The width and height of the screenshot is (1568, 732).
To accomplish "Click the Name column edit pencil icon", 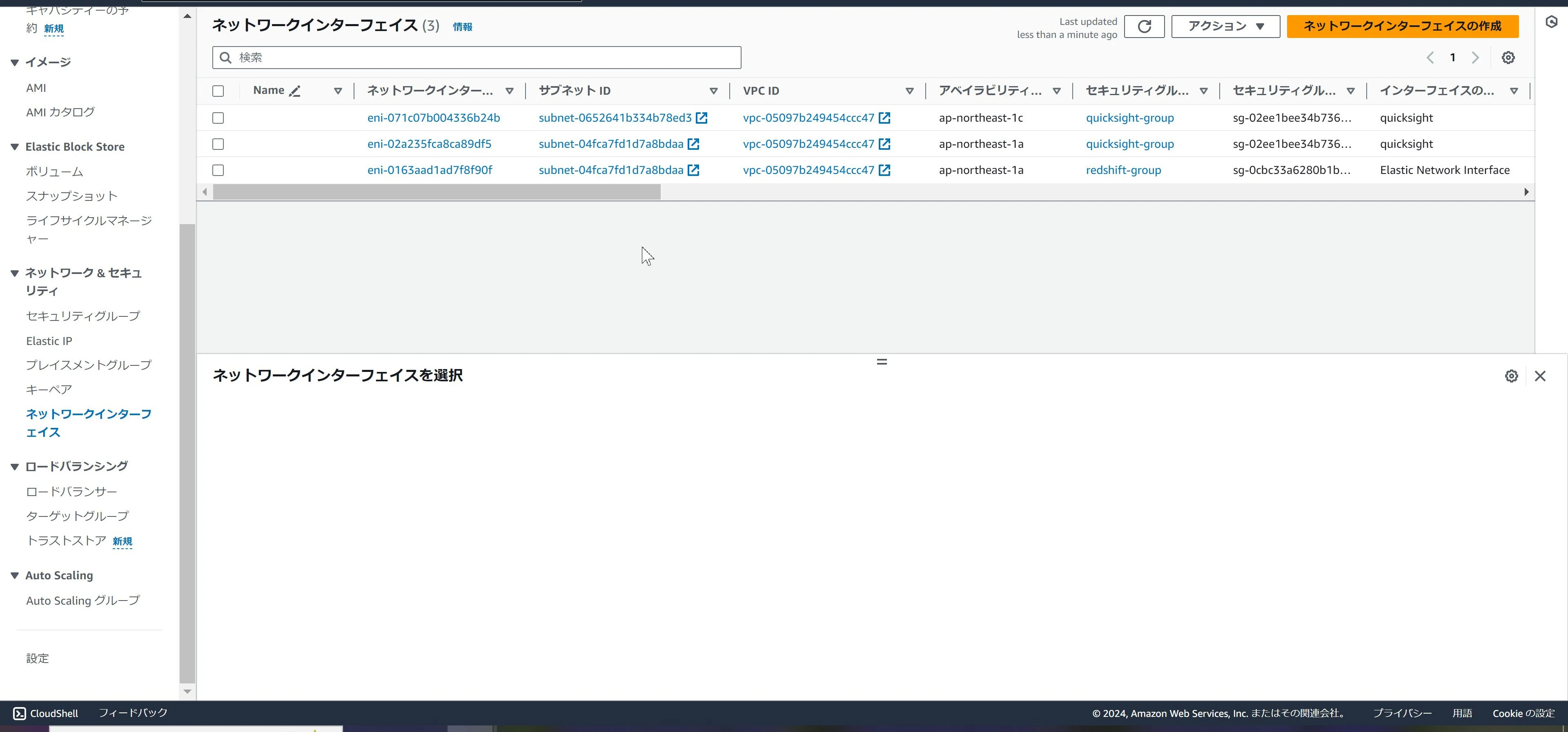I will [295, 91].
